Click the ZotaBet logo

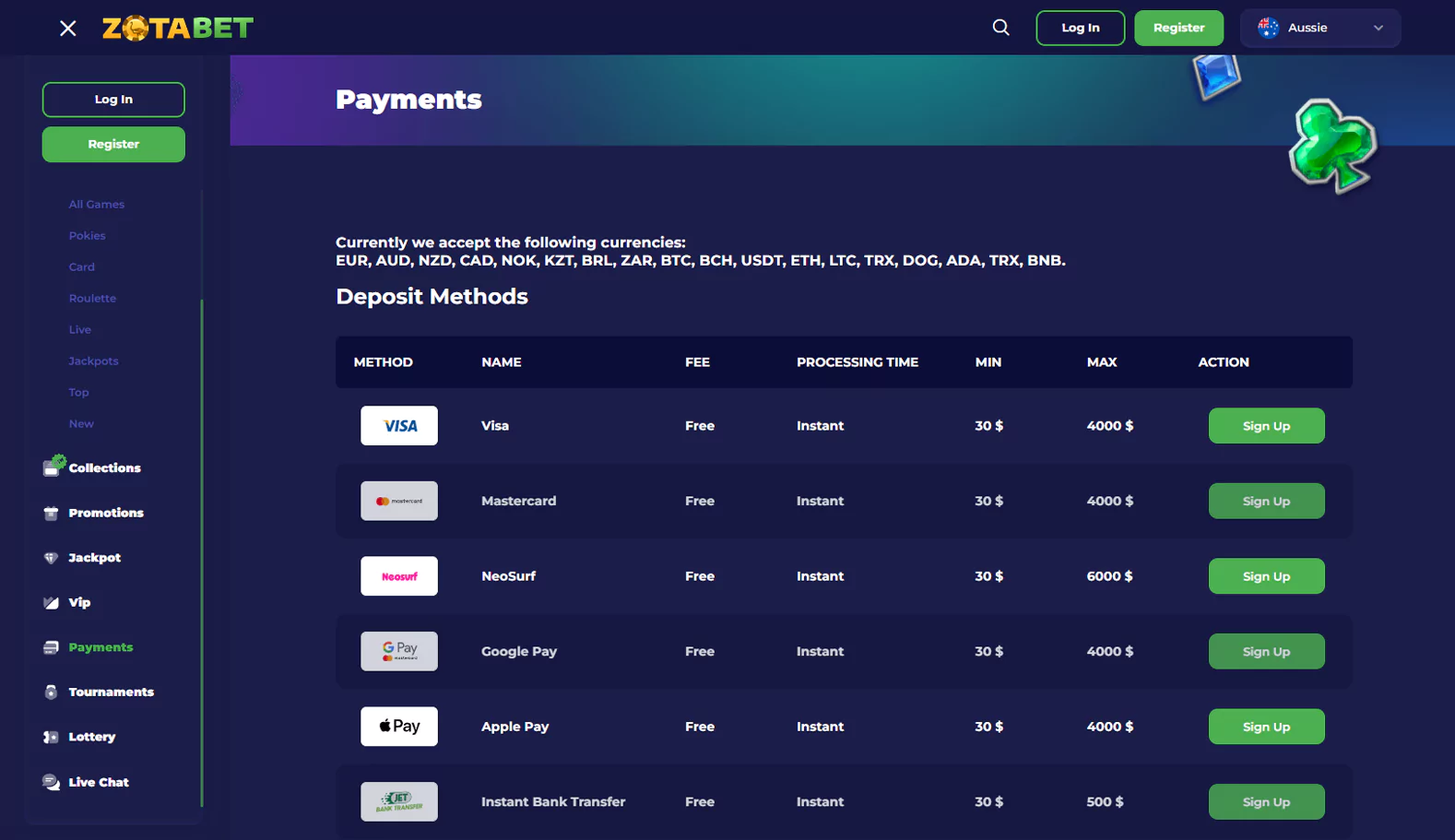pyautogui.click(x=177, y=29)
